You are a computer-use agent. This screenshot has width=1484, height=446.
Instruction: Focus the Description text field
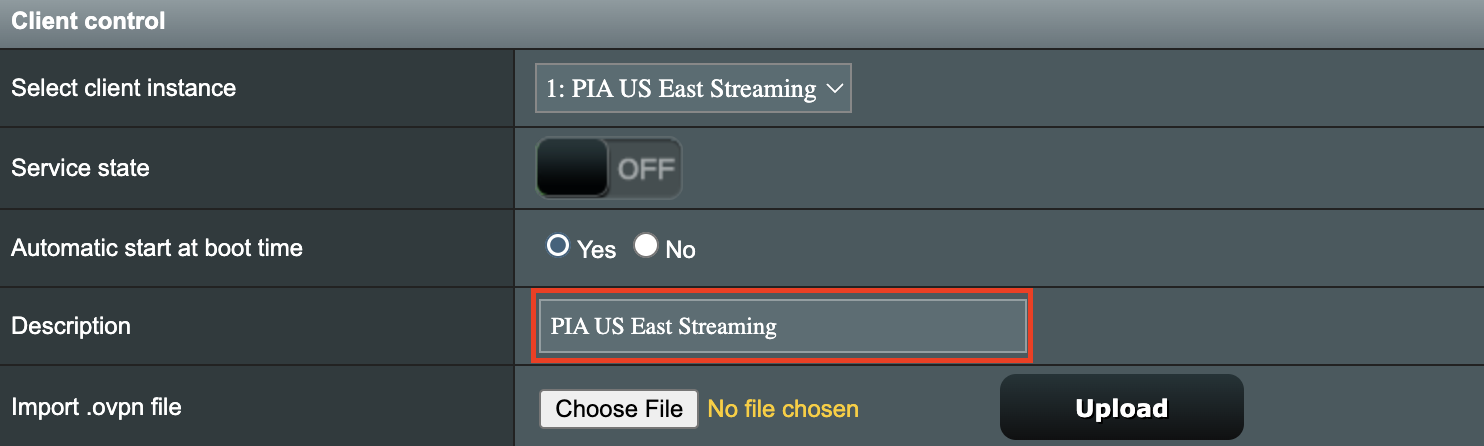pos(782,326)
